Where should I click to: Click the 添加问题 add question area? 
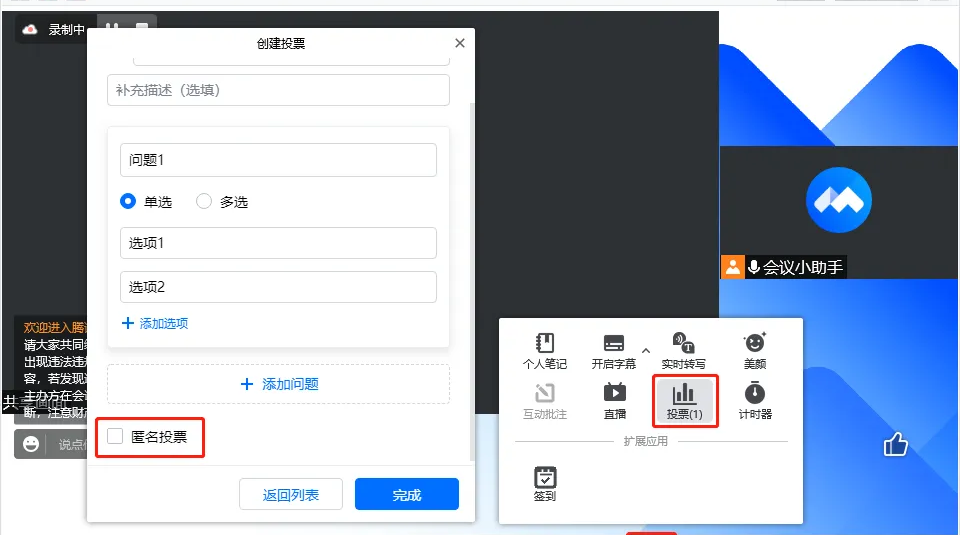[x=278, y=384]
